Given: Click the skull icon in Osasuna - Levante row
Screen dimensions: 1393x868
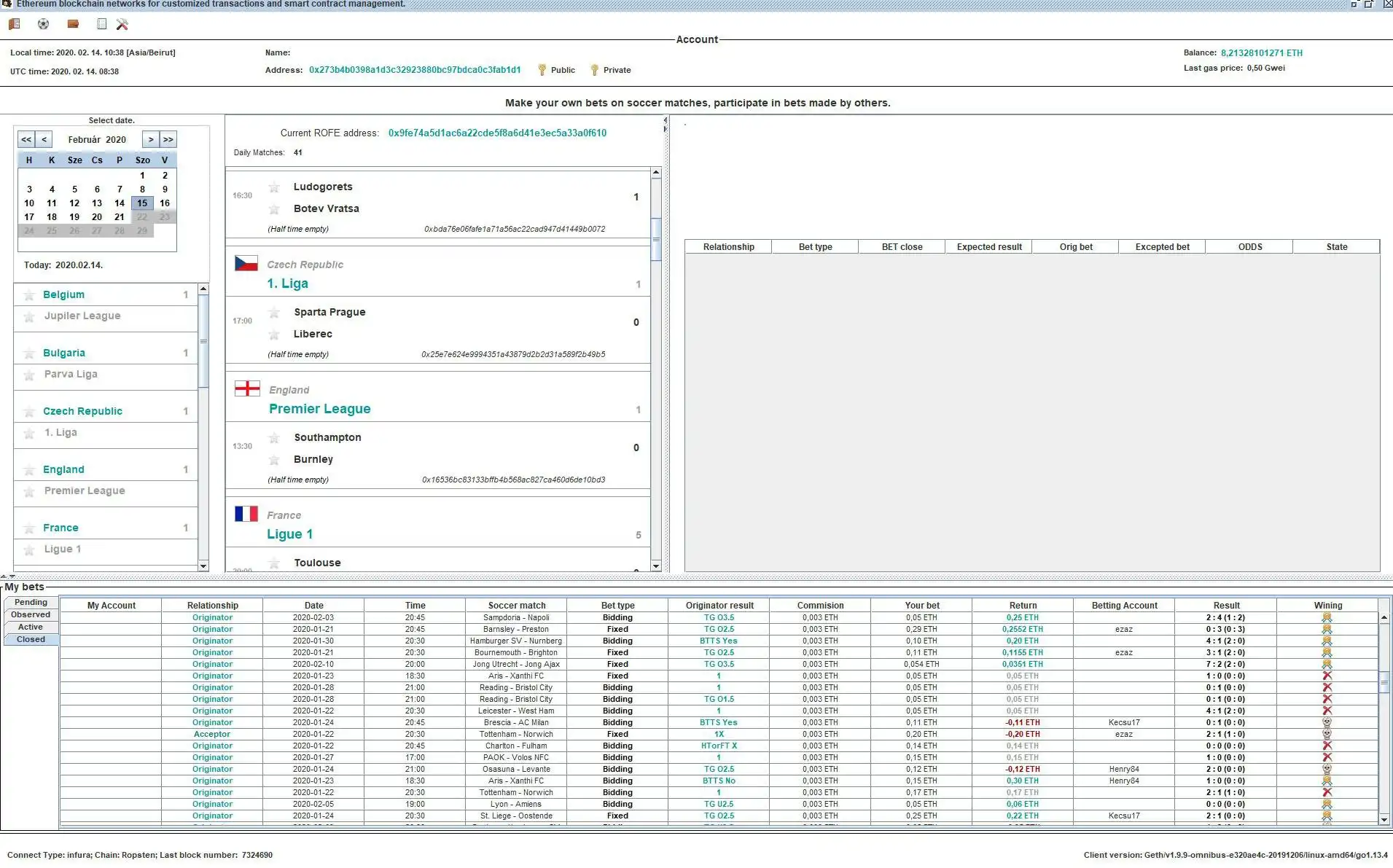Looking at the screenshot, I should point(1327,769).
